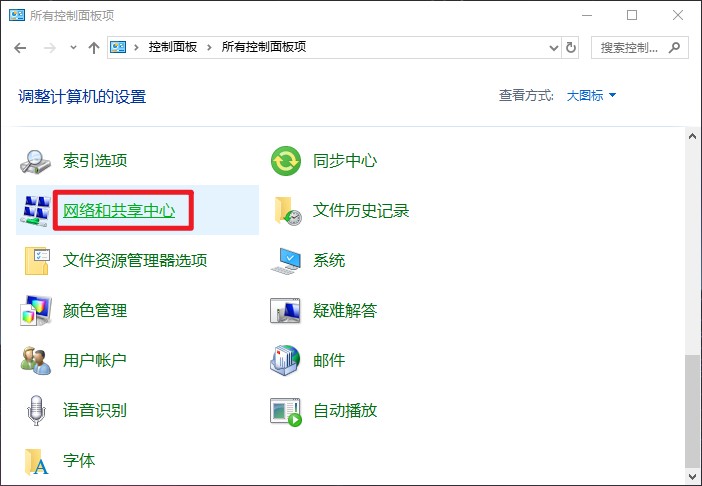
Task: Open the 用户帐户 link
Action: click(x=94, y=360)
